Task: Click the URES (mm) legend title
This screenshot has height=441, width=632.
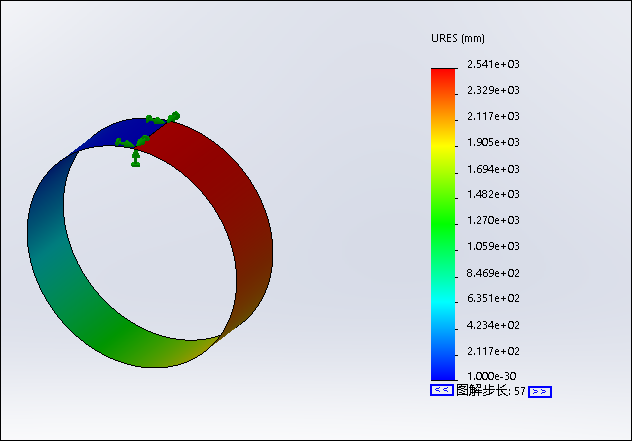Action: tap(458, 38)
